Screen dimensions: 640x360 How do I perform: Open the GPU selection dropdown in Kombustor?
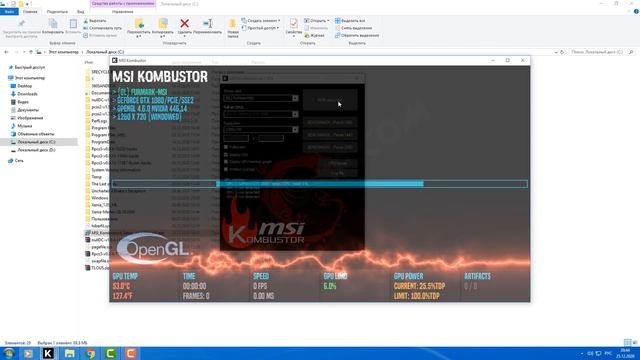tap(295, 114)
